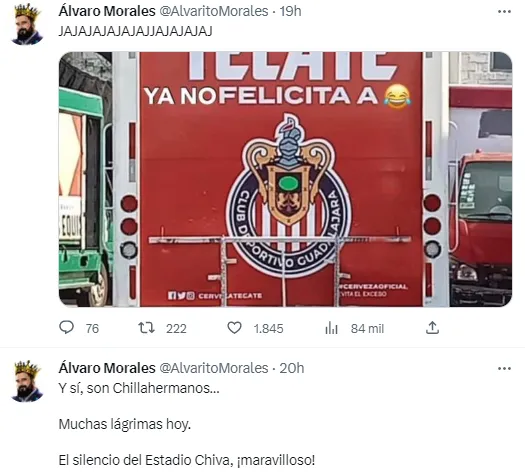
Task: Open the Álvaro Morales name on the first tweet
Action: pos(107,11)
